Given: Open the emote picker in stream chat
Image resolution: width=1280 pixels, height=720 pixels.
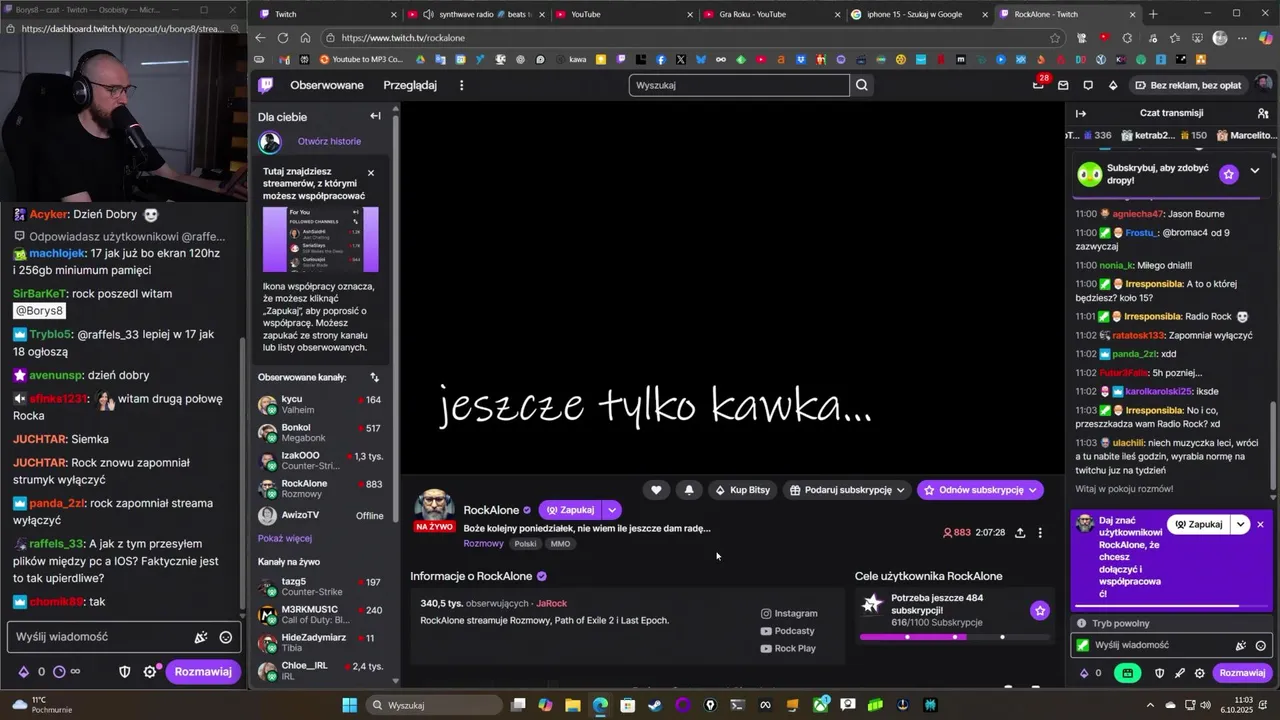Looking at the screenshot, I should pyautogui.click(x=1261, y=646).
